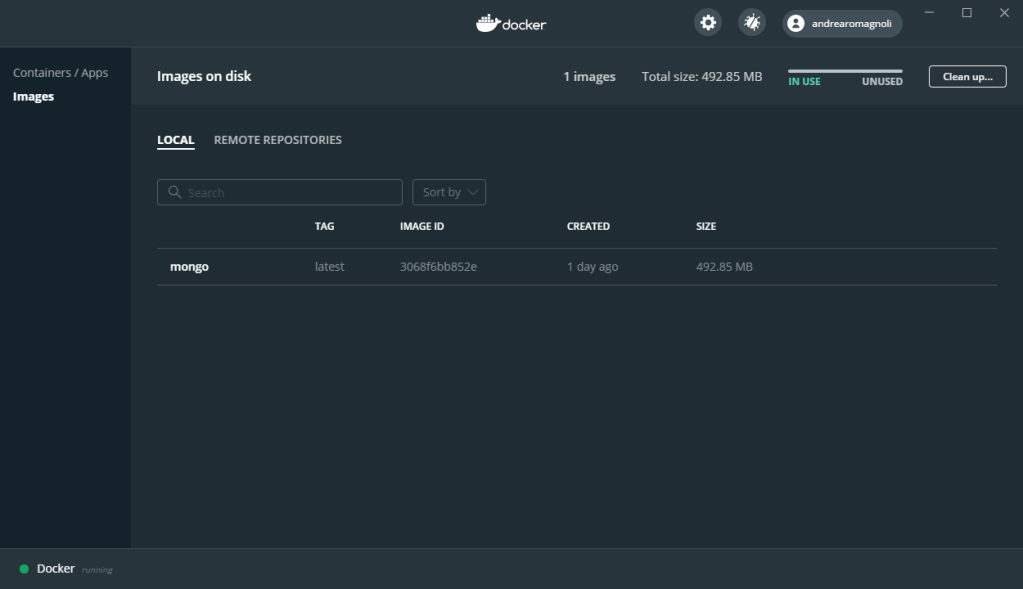Viewport: 1023px width, 589px height.
Task: Minimize the Docker window
Action: [929, 12]
